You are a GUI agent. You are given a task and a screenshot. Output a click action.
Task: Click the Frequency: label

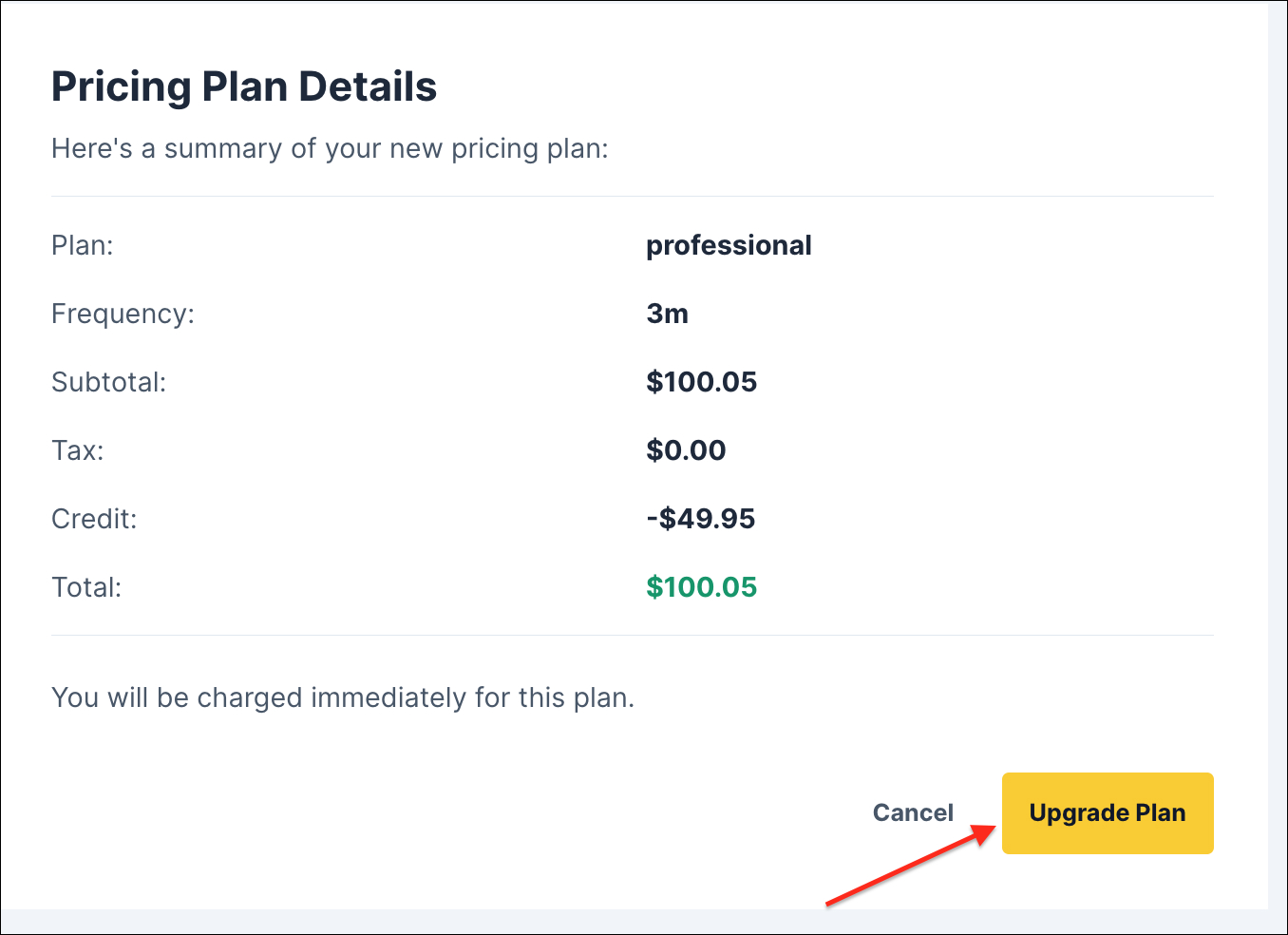[x=123, y=314]
